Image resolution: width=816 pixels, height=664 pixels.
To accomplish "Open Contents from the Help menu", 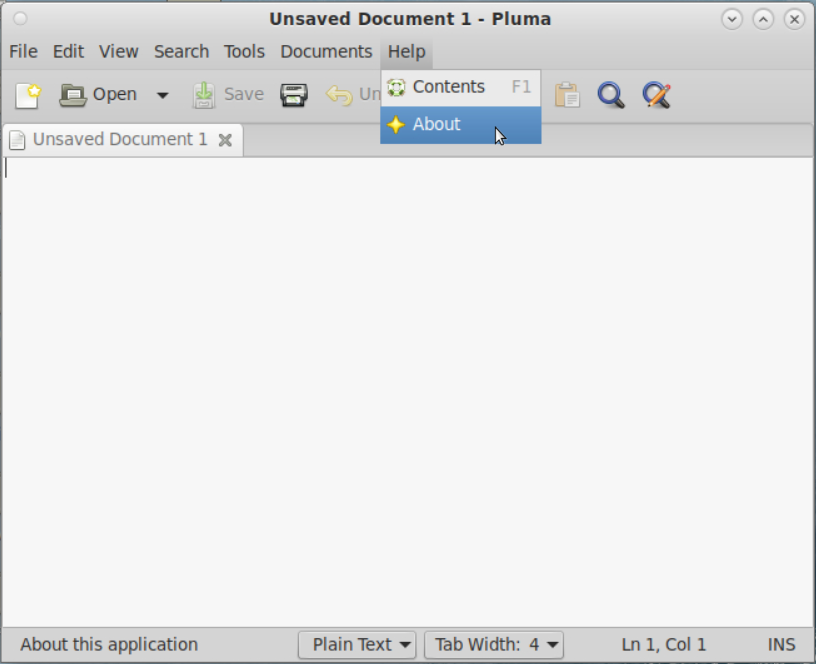I will click(448, 87).
